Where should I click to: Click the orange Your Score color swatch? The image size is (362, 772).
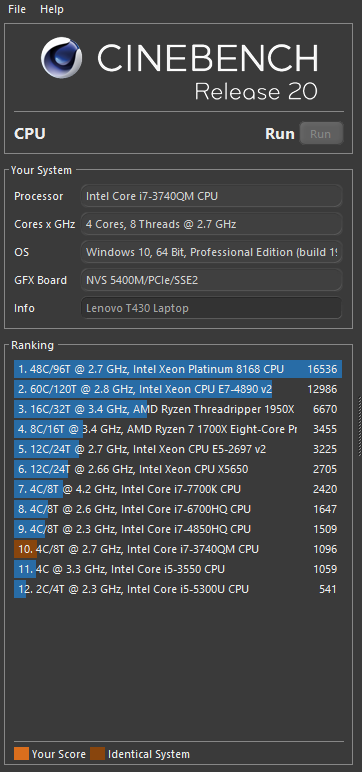21,754
